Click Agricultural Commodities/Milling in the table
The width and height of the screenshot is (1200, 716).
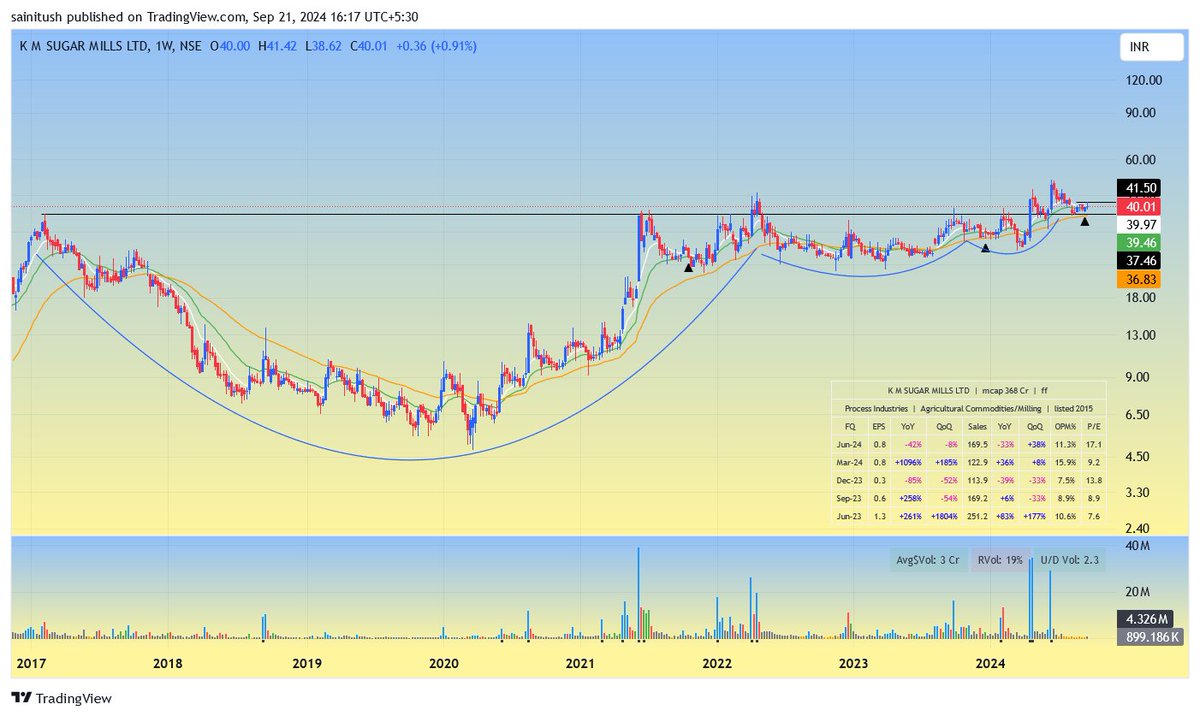[981, 409]
